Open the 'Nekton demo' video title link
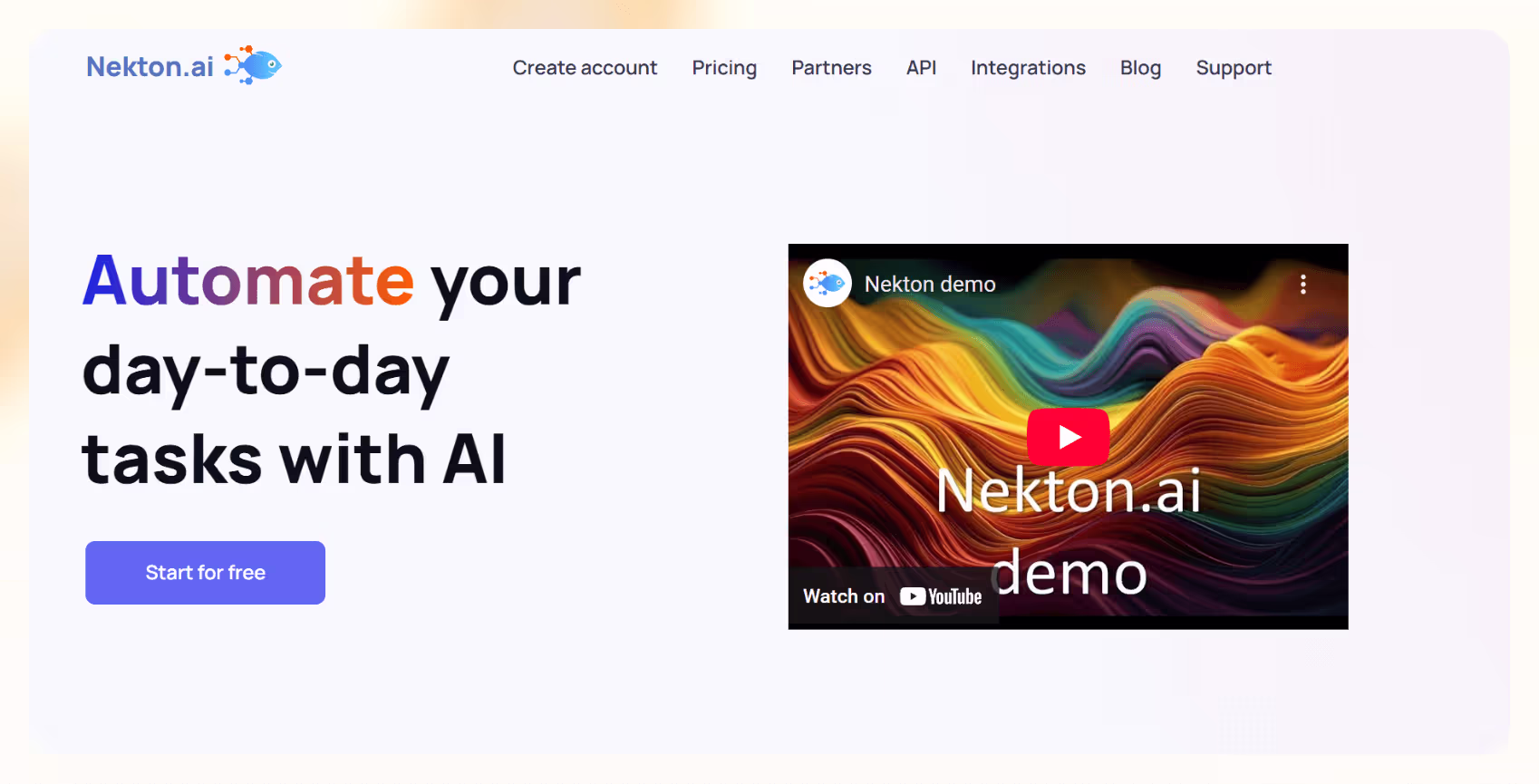 point(930,285)
